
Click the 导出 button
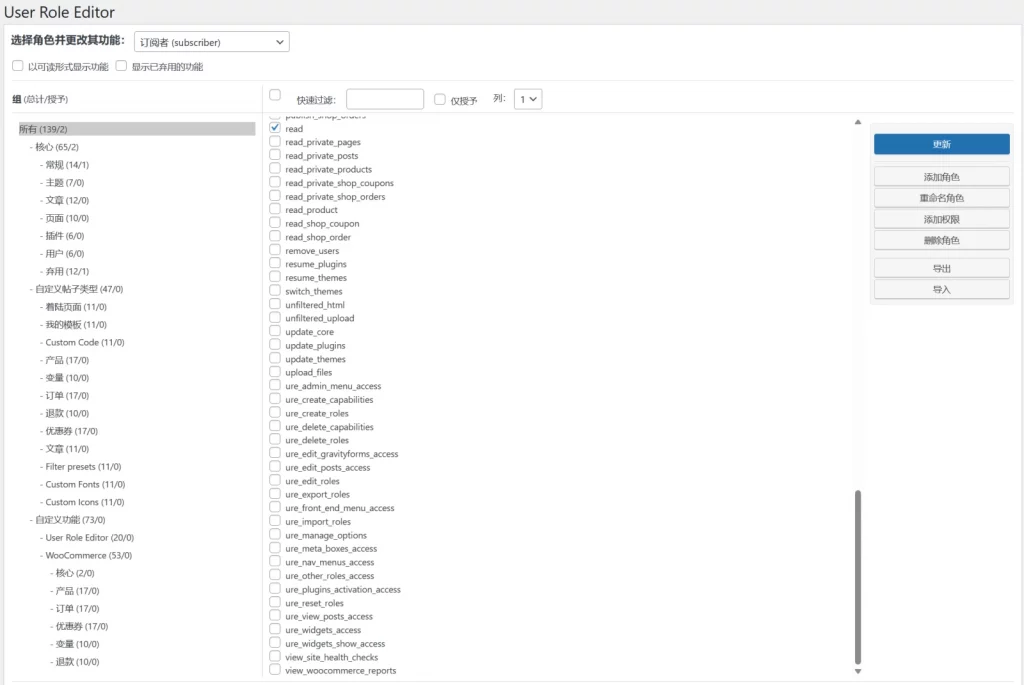click(941, 268)
